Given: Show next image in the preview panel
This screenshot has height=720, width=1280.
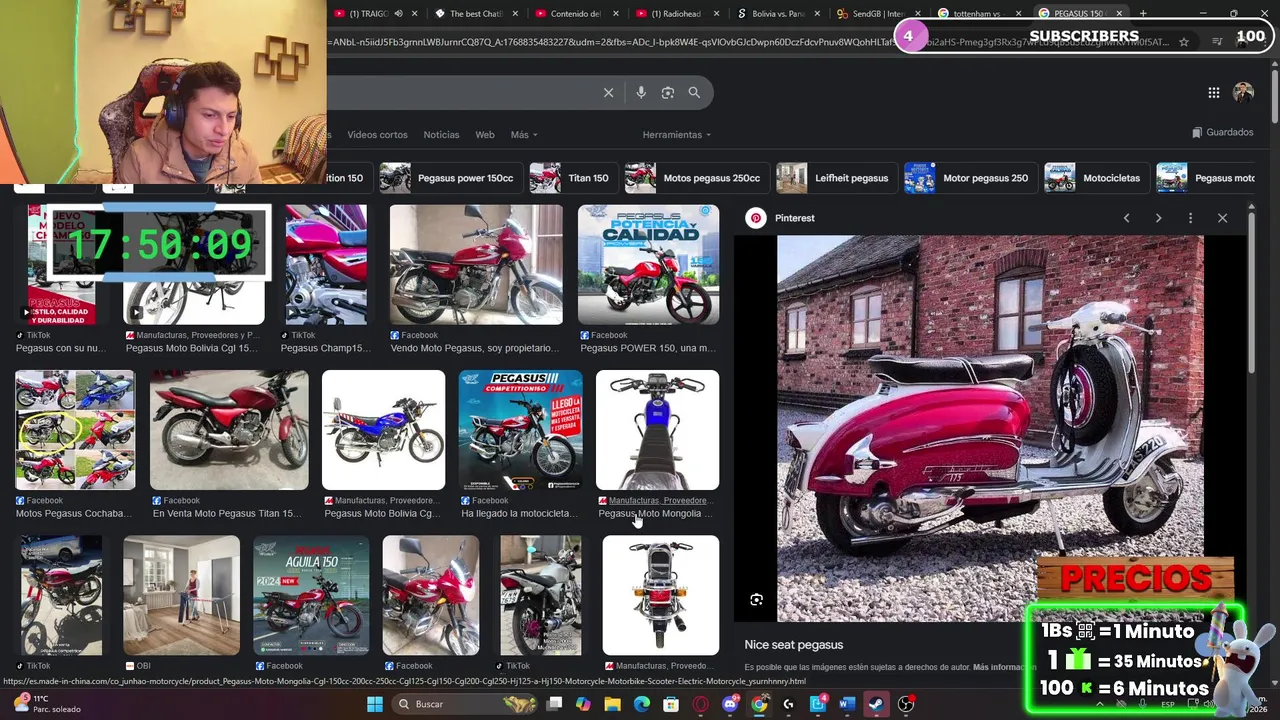Looking at the screenshot, I should pyautogui.click(x=1158, y=218).
